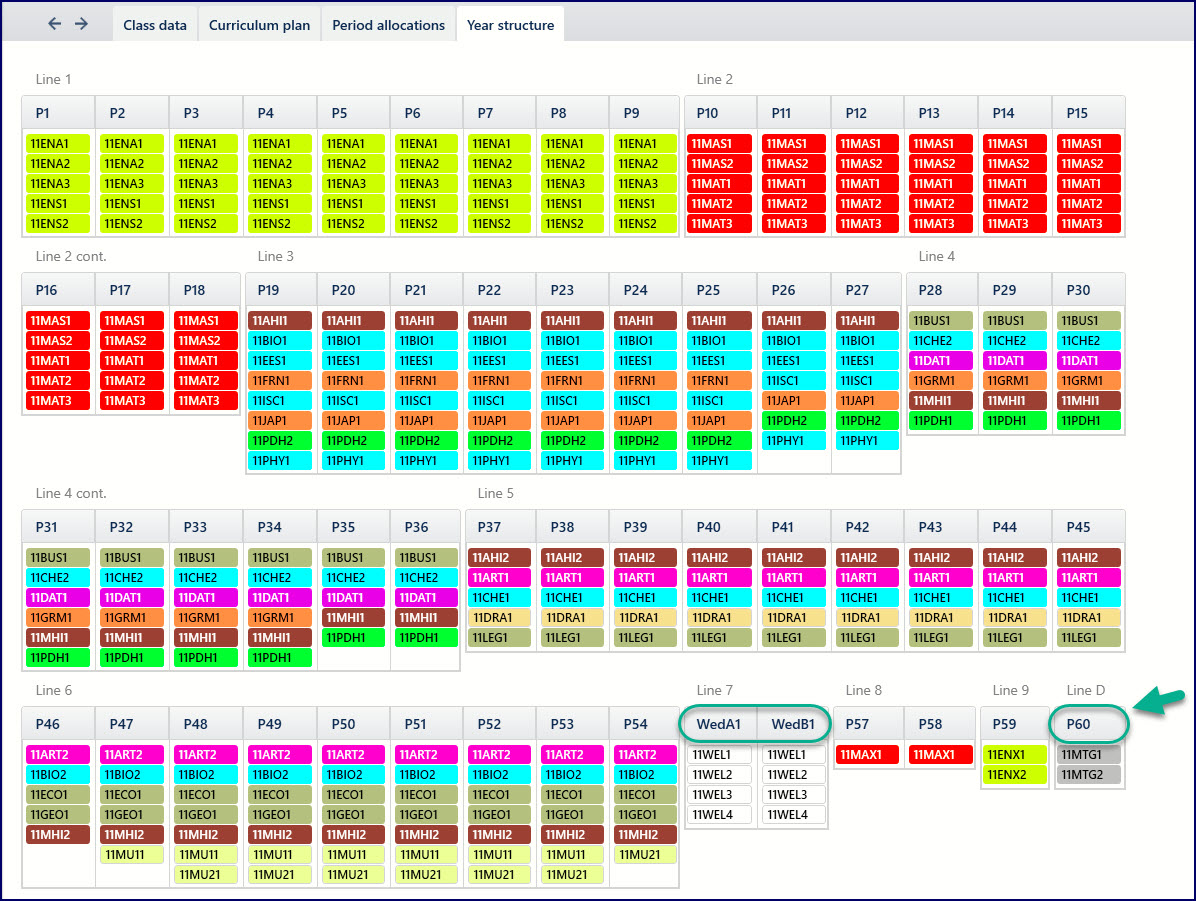Select the P9 period header
The image size is (1196, 901).
click(643, 113)
